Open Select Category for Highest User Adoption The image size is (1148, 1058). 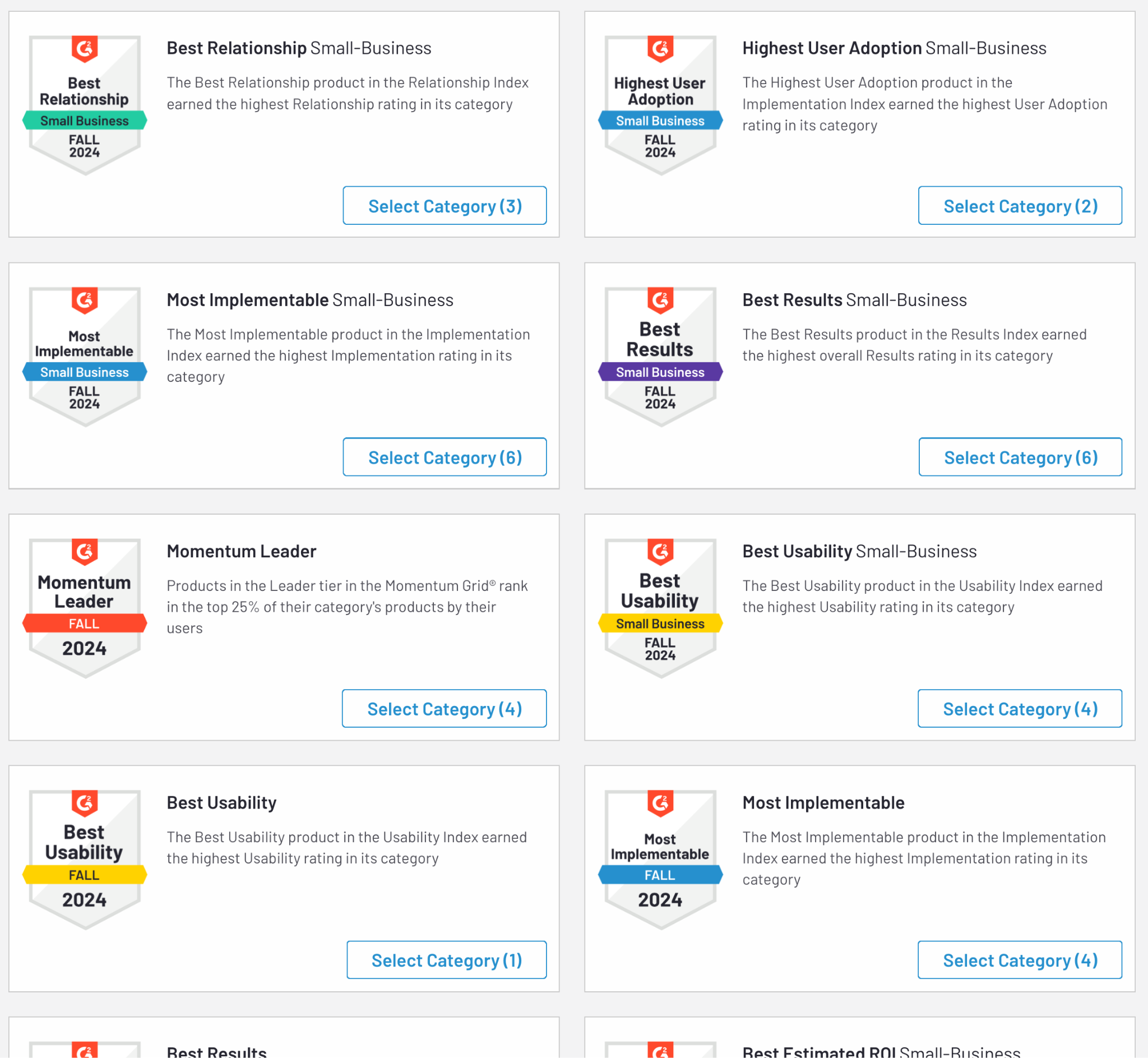pos(1020,206)
